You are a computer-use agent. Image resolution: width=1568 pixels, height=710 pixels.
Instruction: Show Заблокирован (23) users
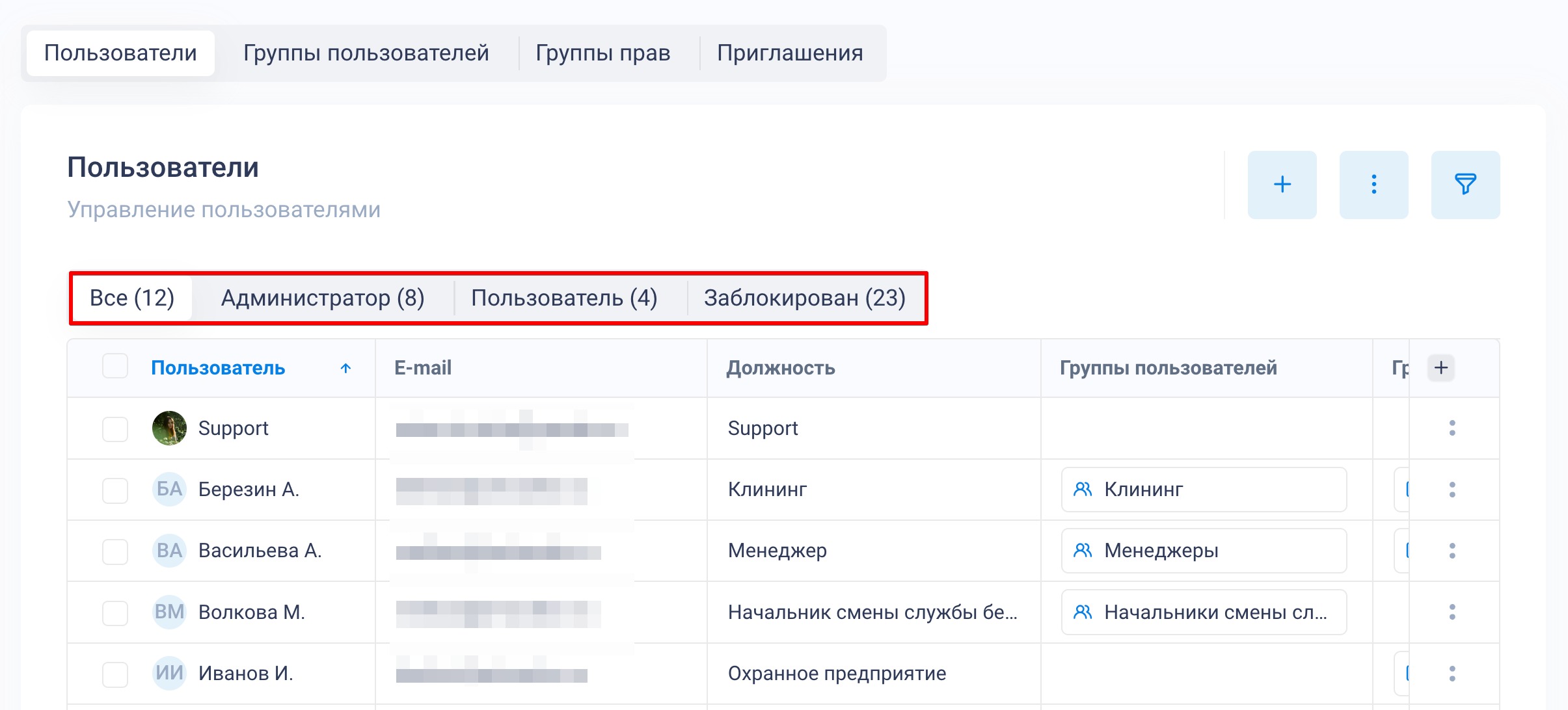point(804,298)
